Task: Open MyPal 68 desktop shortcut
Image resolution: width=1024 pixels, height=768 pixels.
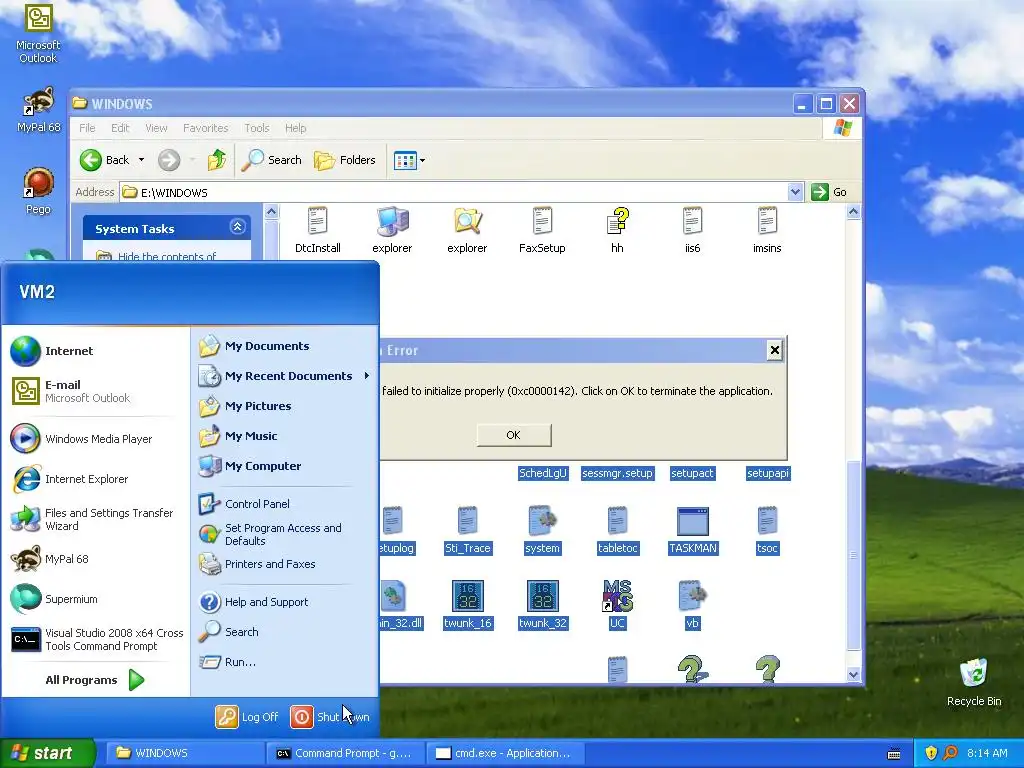Action: (38, 109)
